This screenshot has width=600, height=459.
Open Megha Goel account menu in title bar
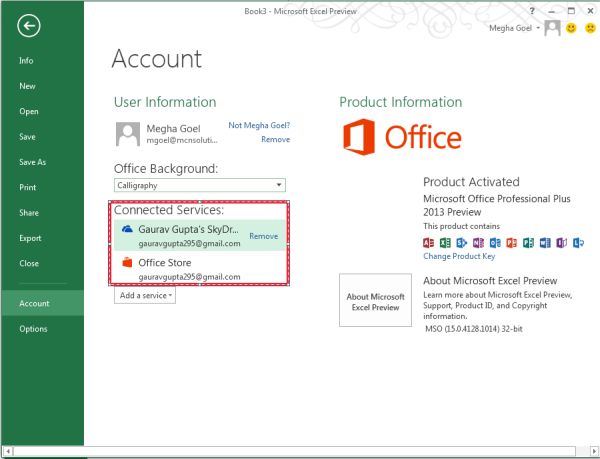pyautogui.click(x=514, y=28)
